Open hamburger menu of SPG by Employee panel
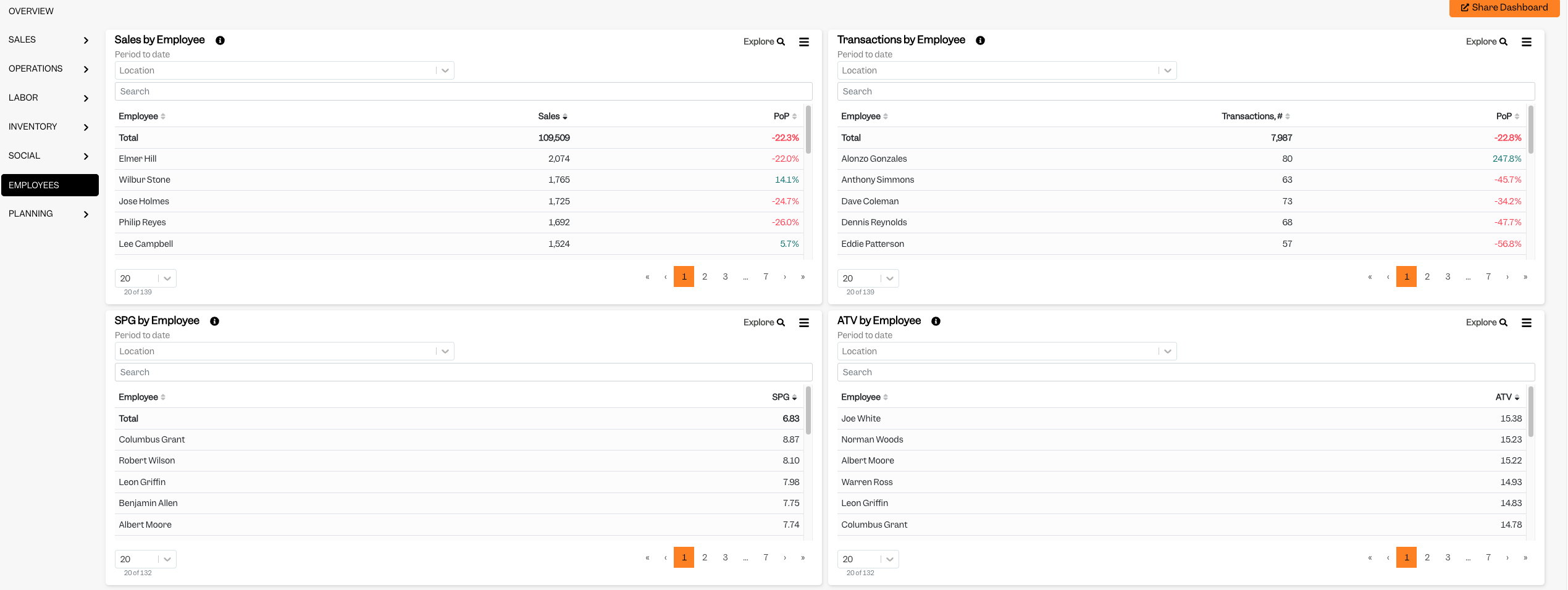 804,323
